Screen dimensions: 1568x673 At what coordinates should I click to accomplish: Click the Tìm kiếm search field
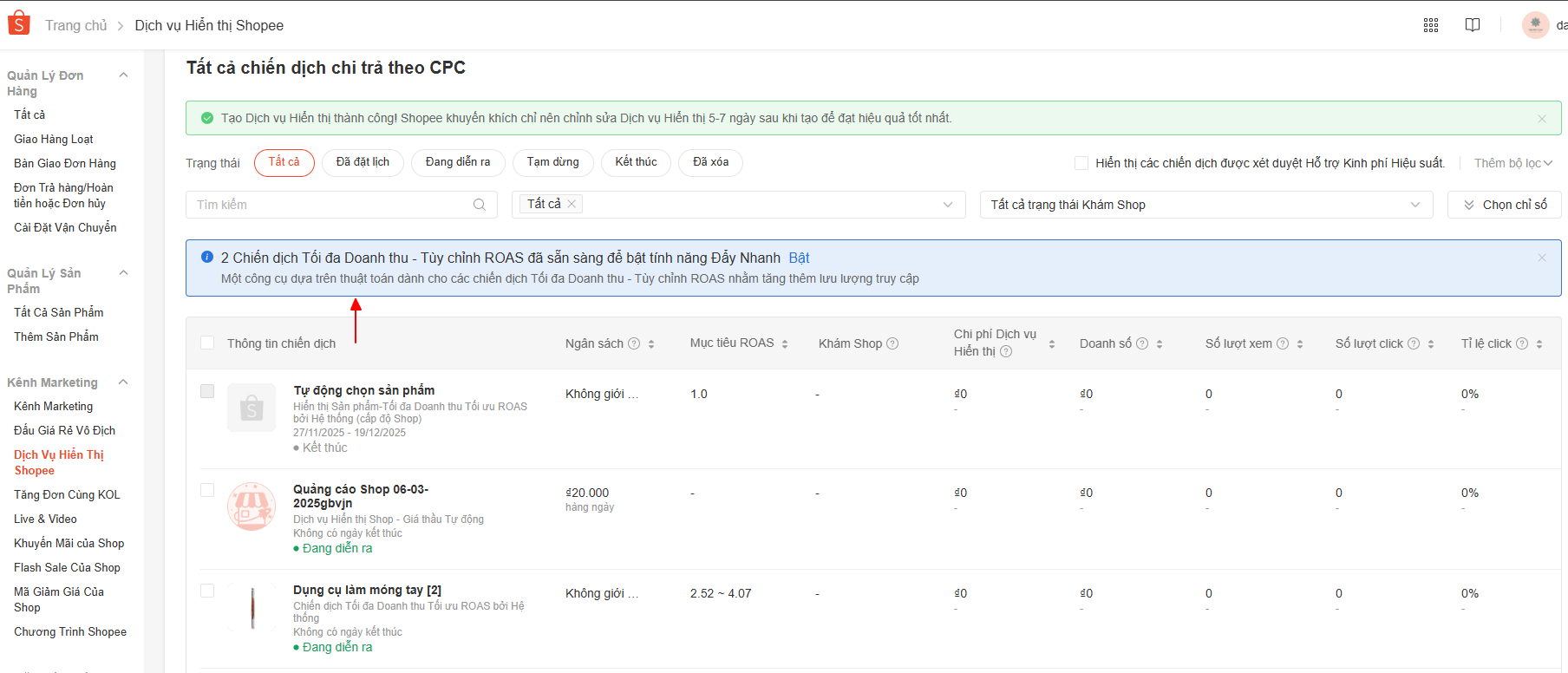(x=330, y=205)
